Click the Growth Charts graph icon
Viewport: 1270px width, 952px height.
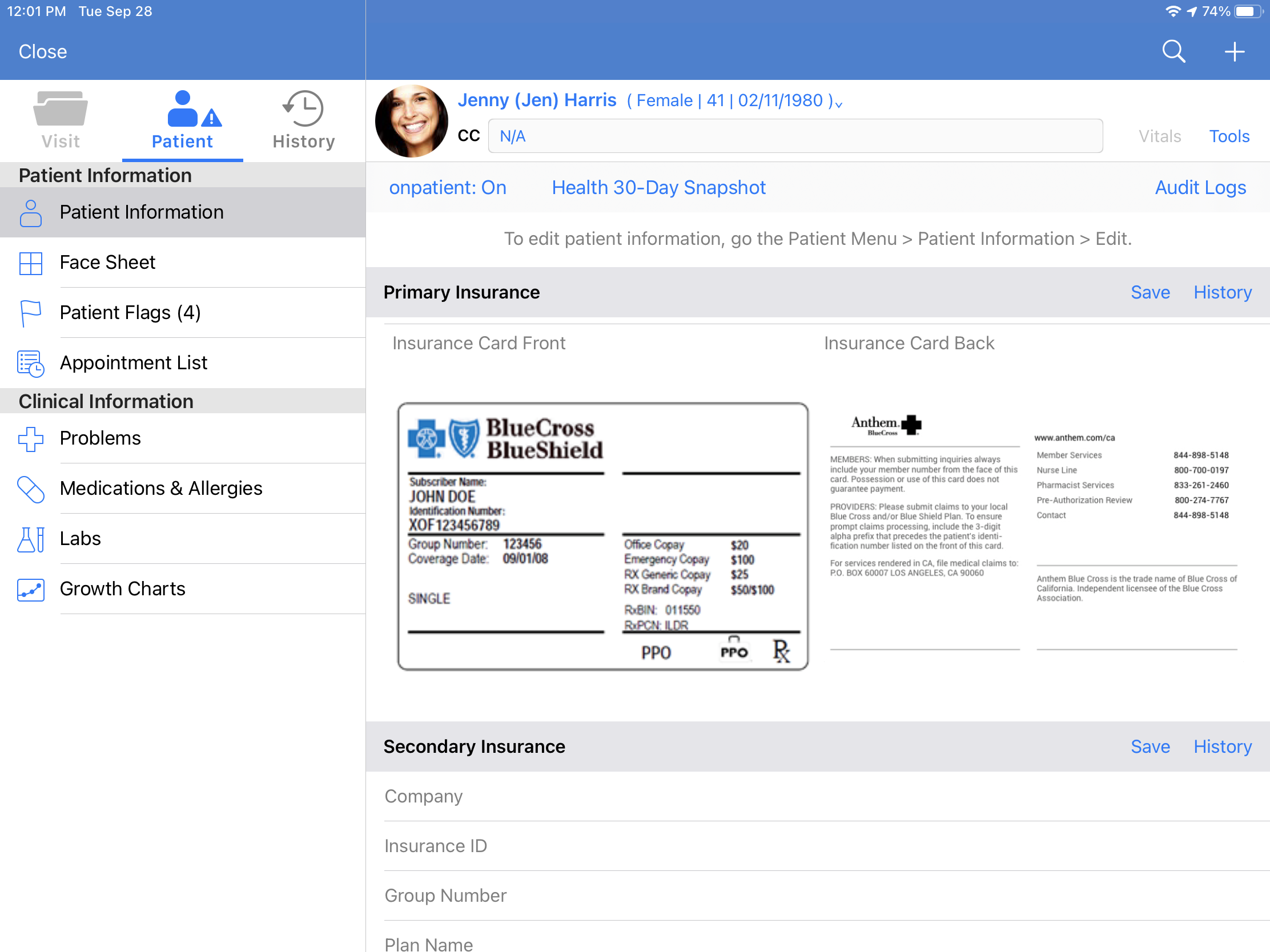30,590
